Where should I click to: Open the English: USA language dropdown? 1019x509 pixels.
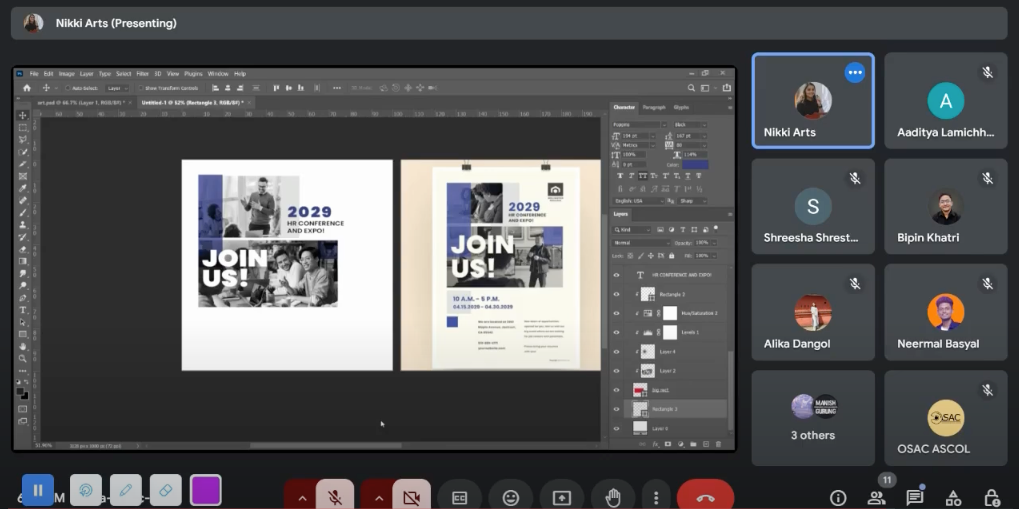[639, 201]
